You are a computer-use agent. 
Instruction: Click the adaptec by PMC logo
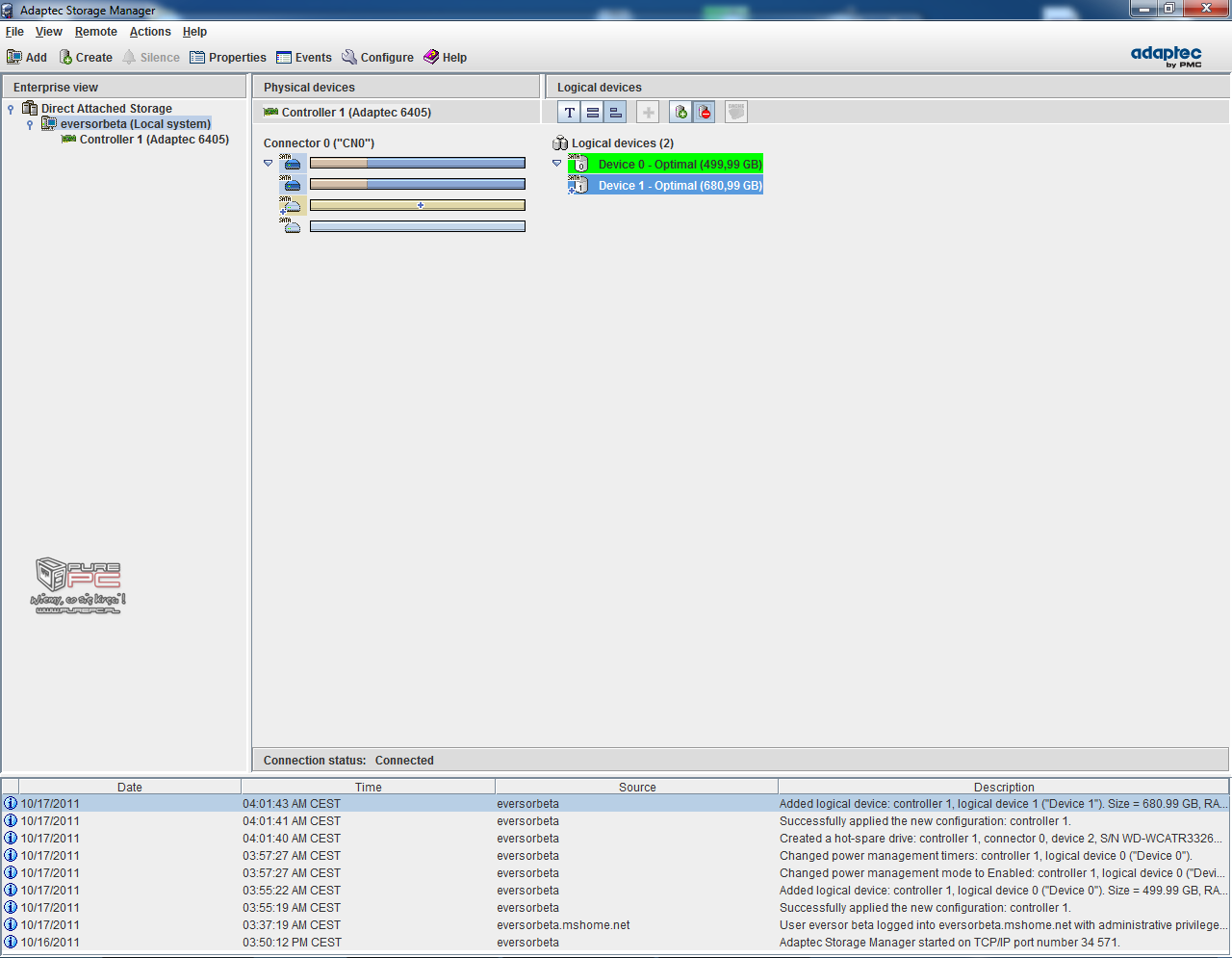coord(1166,56)
